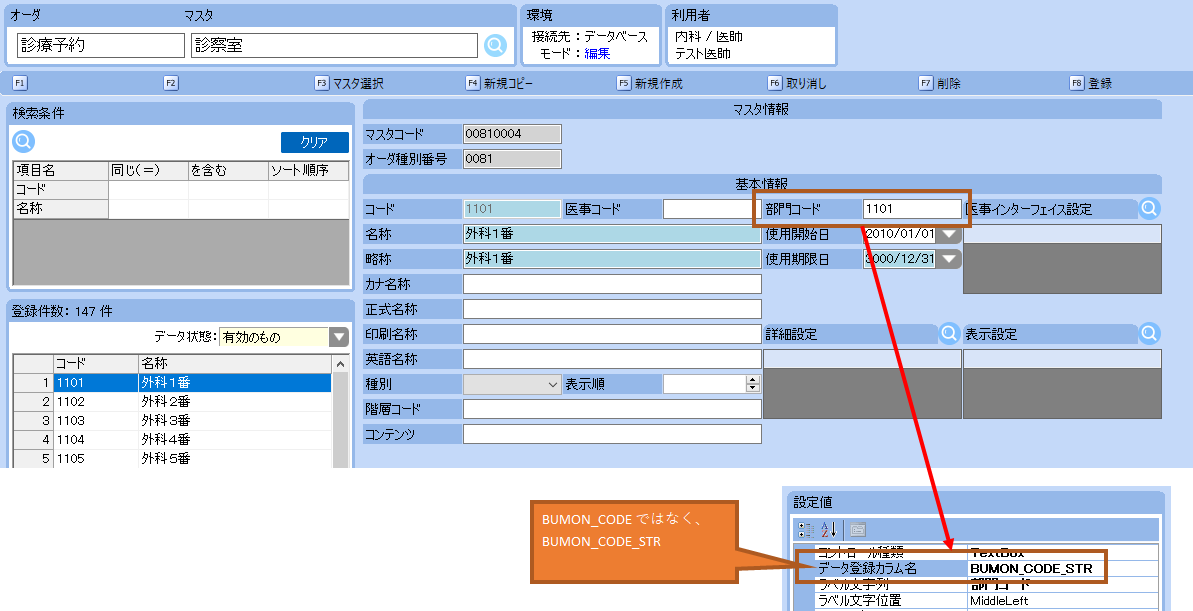Open the 種別 combo box
Screen dimensions: 1193x611
click(512, 384)
